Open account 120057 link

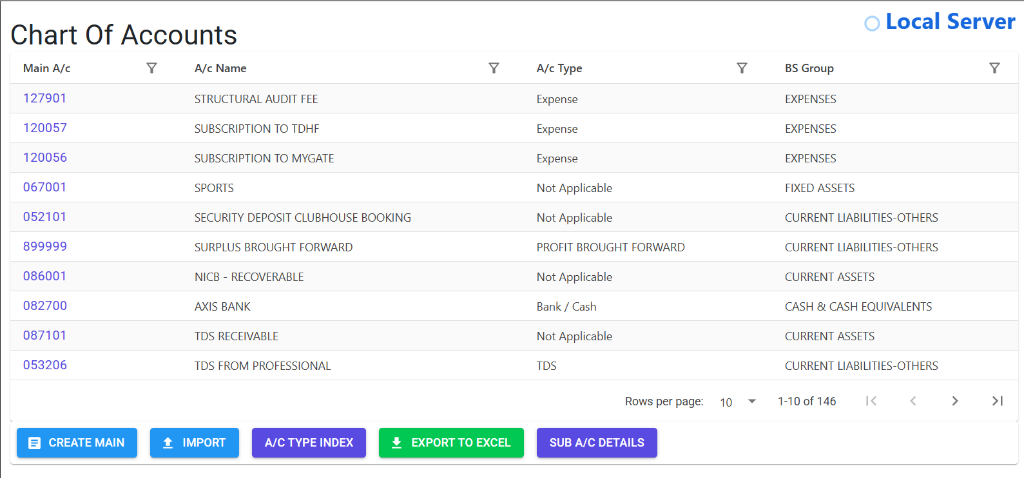pyautogui.click(x=45, y=128)
